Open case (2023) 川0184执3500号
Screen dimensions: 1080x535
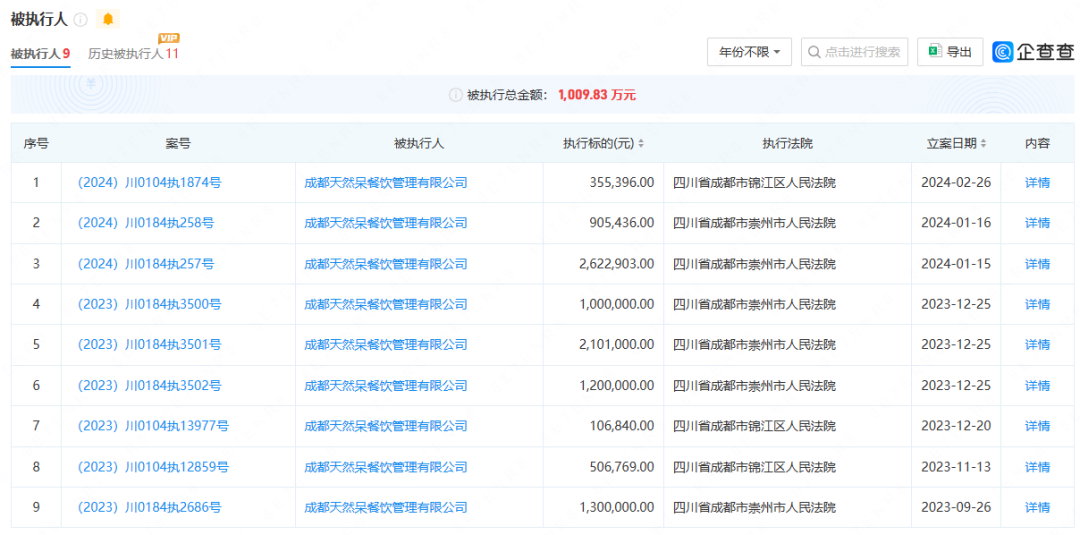[149, 304]
